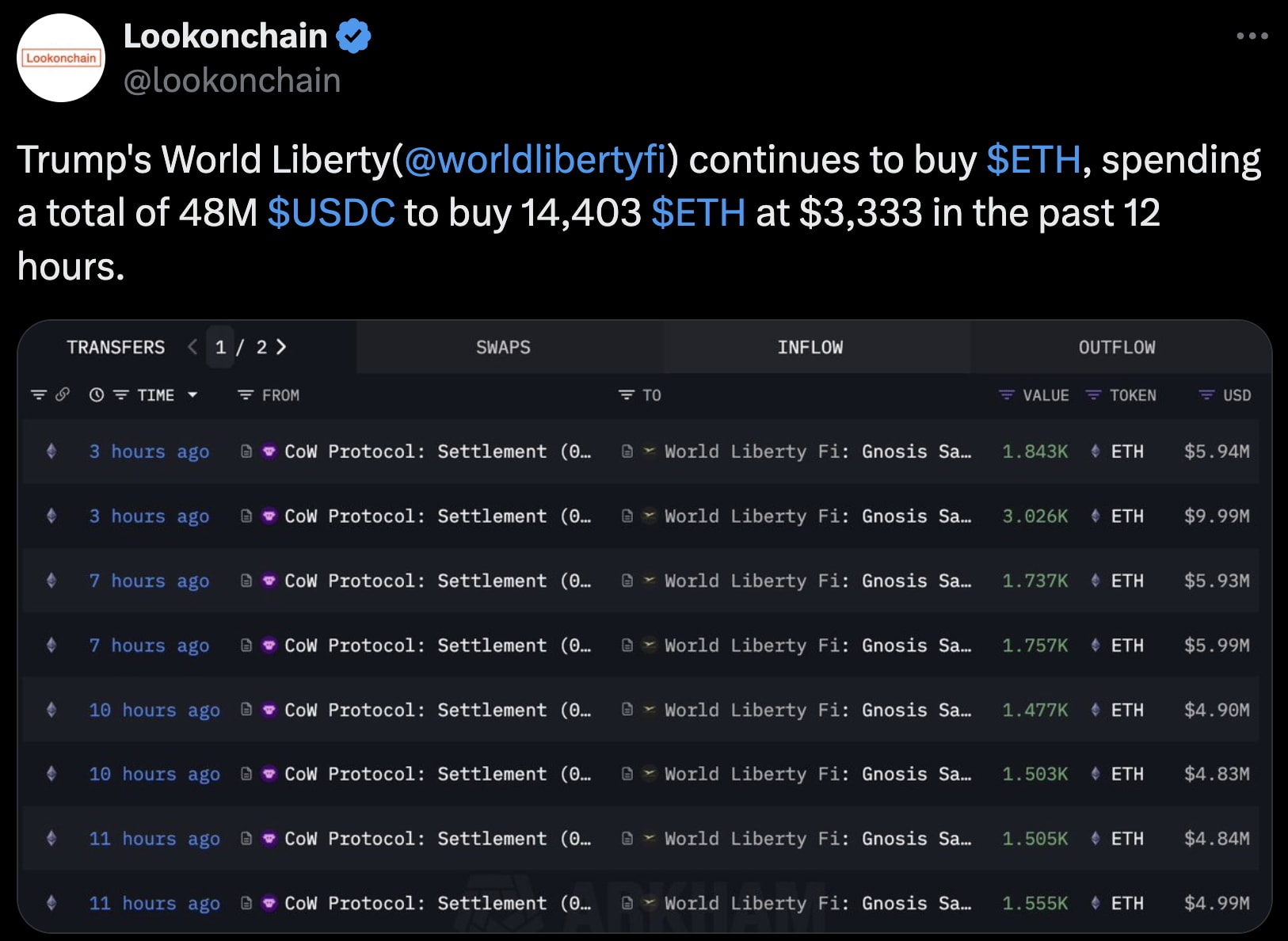Click the Lookonchain profile avatar
This screenshot has width=1288, height=941.
click(x=59, y=57)
